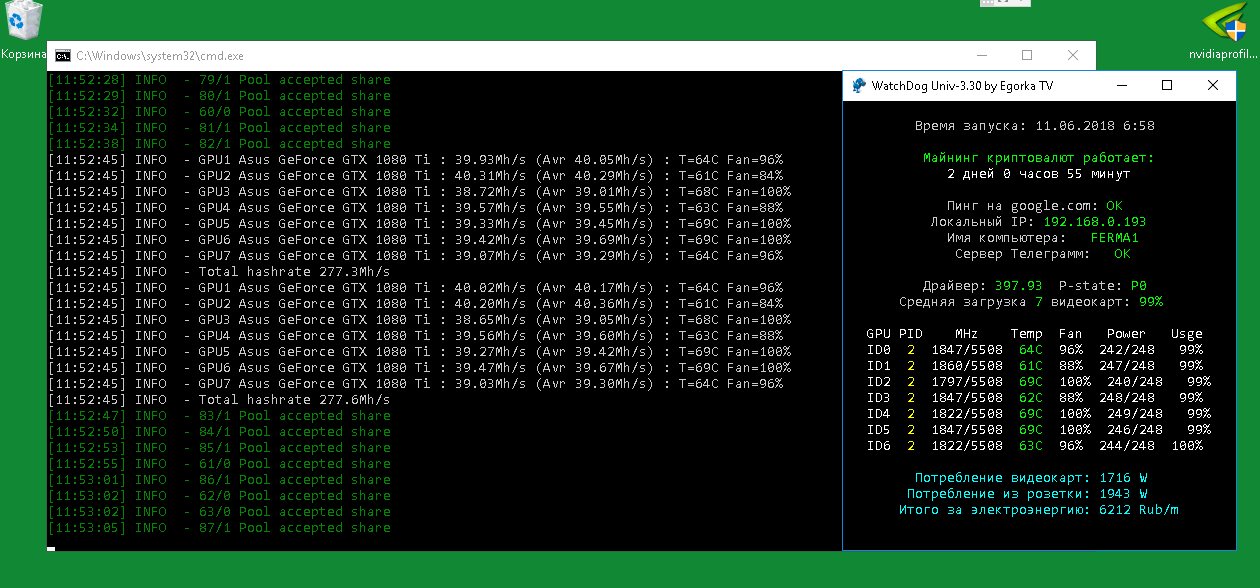
Task: Click 'Потребление видеокарт: 1716 W' line
Action: coord(1031,478)
